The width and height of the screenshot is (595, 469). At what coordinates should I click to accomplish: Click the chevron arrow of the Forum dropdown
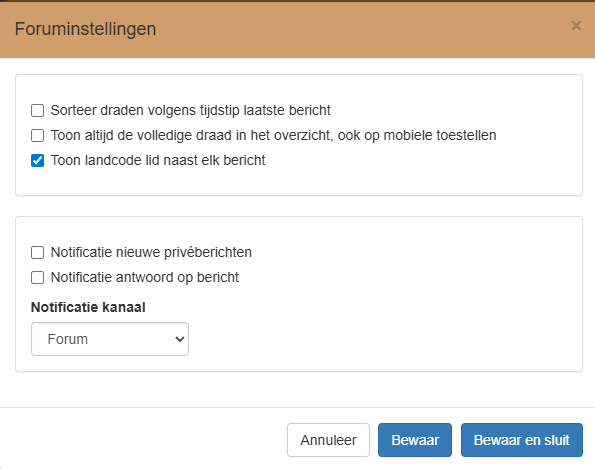tap(179, 339)
